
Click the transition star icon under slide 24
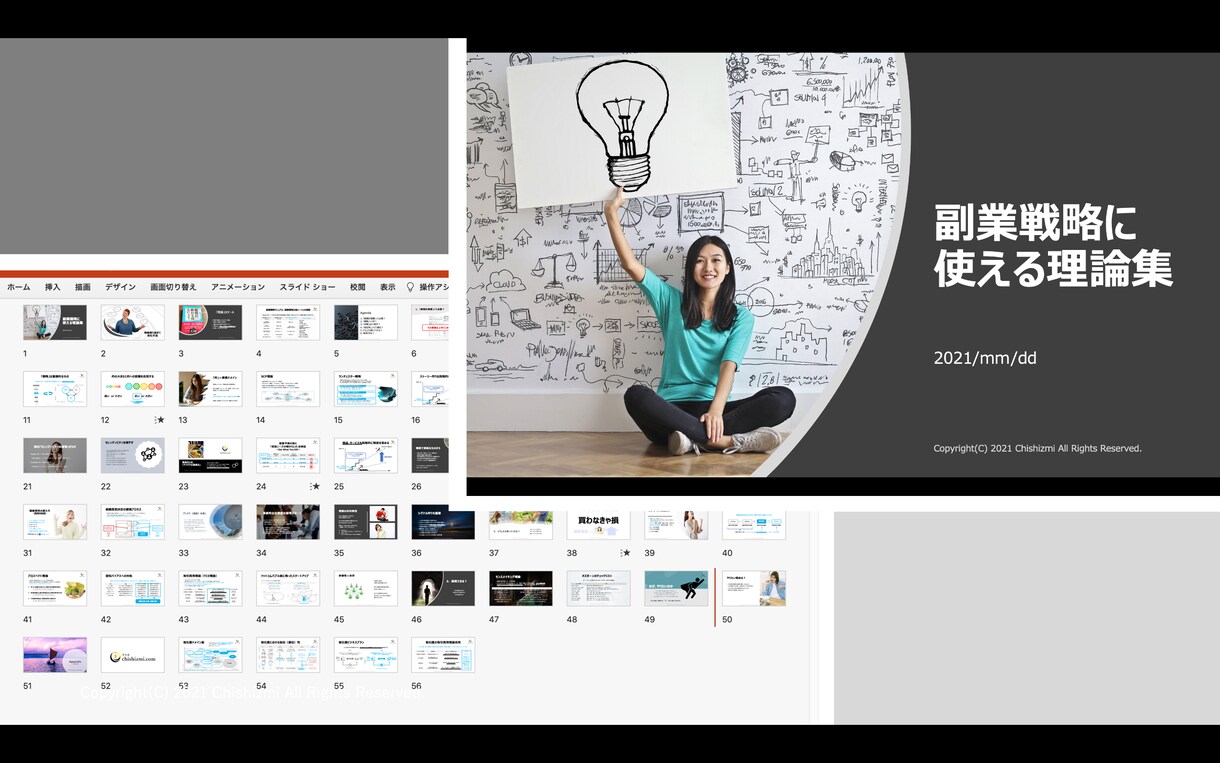(x=316, y=486)
